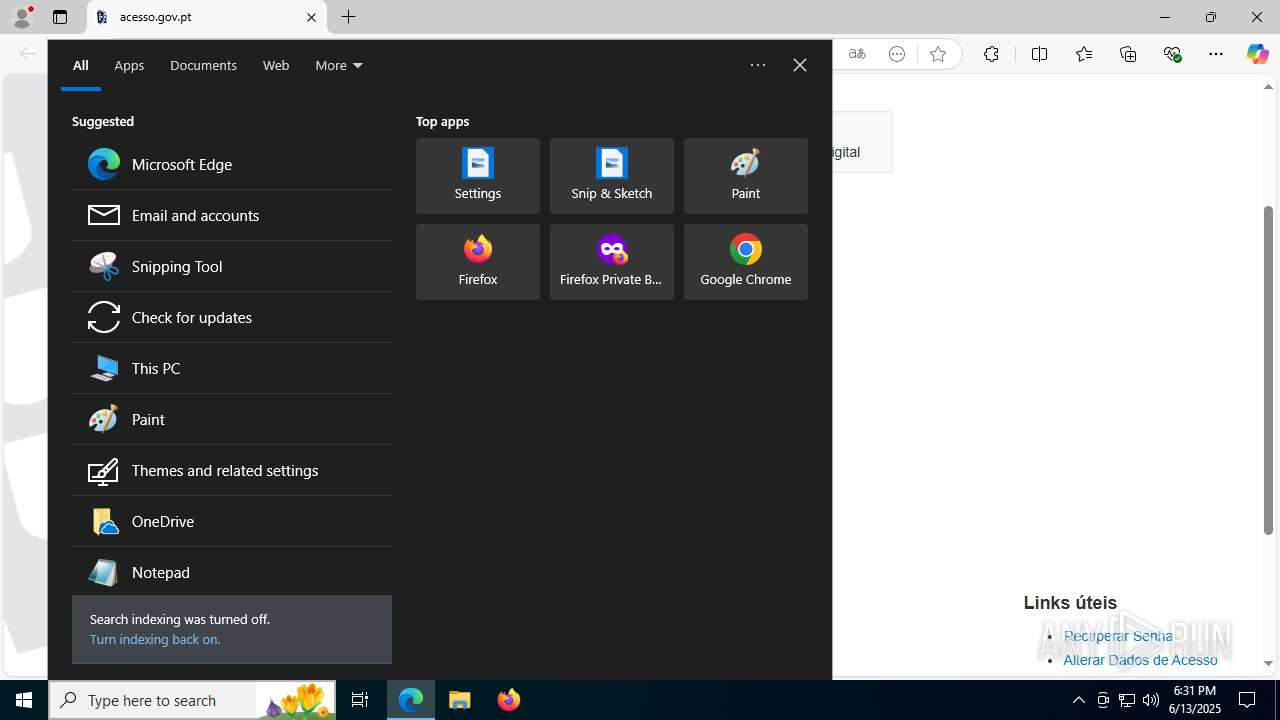The height and width of the screenshot is (720, 1280).
Task: Launch Firefox Private Browsing tile
Action: pyautogui.click(x=612, y=262)
